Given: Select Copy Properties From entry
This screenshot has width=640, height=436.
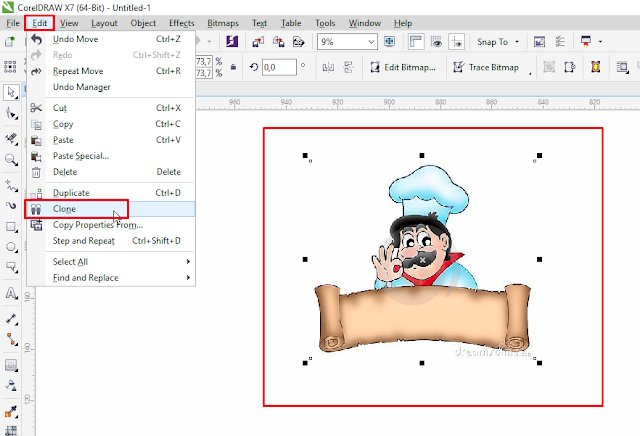Looking at the screenshot, I should [111, 225].
